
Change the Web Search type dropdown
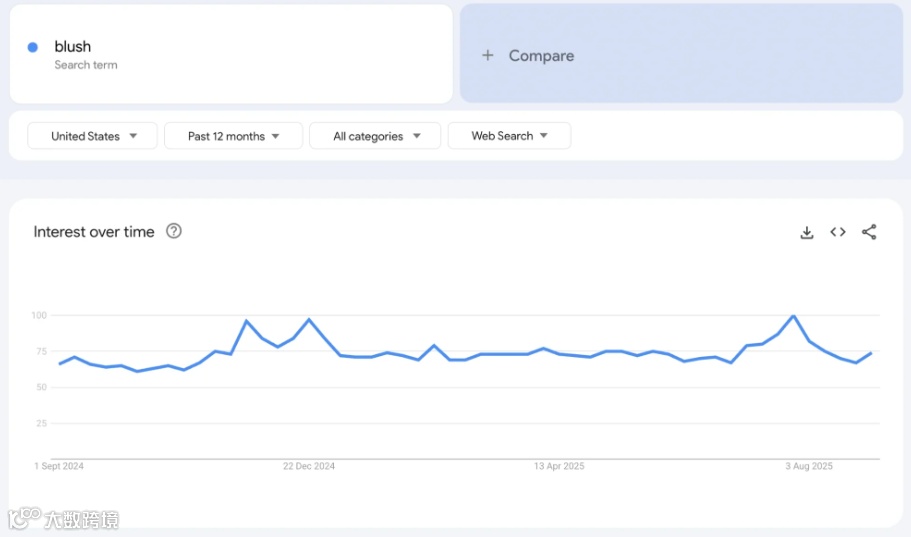[x=509, y=136]
